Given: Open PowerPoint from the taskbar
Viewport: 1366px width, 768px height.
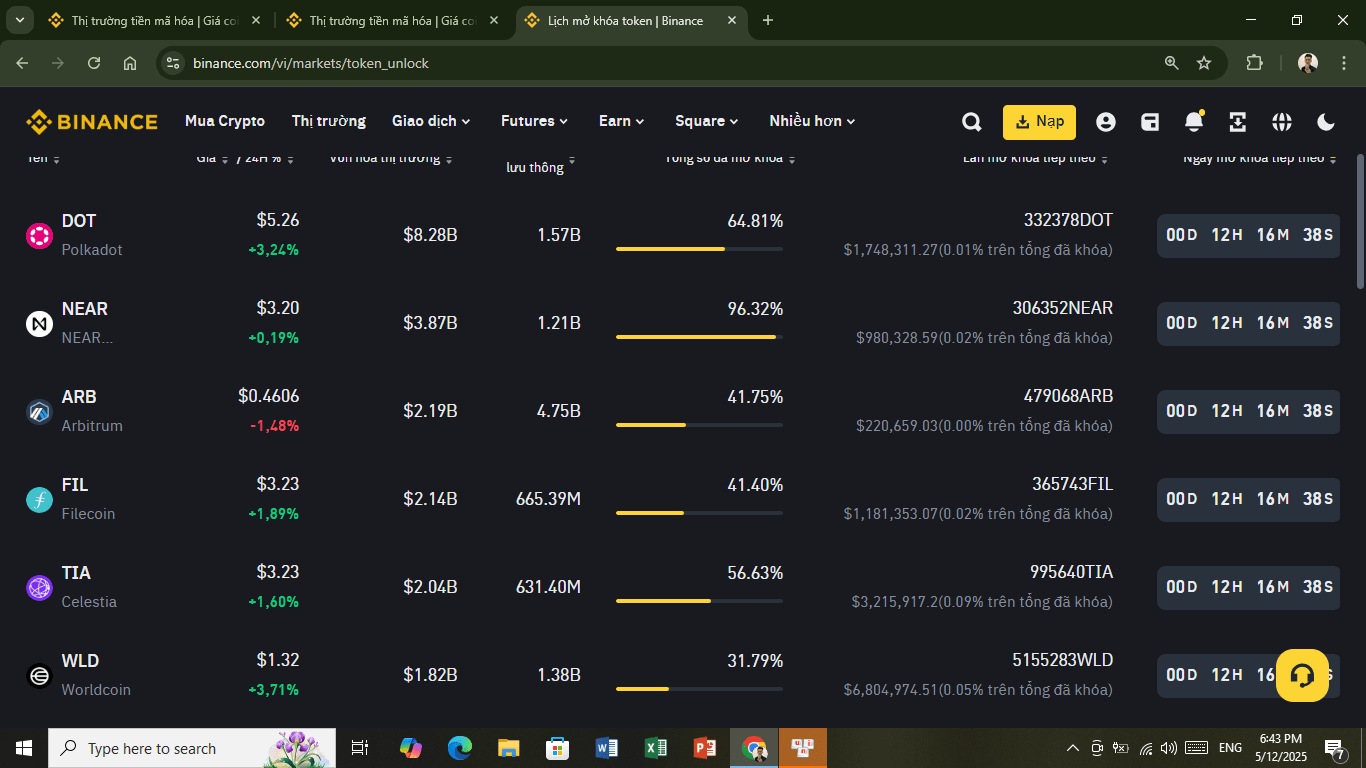Looking at the screenshot, I should point(705,748).
